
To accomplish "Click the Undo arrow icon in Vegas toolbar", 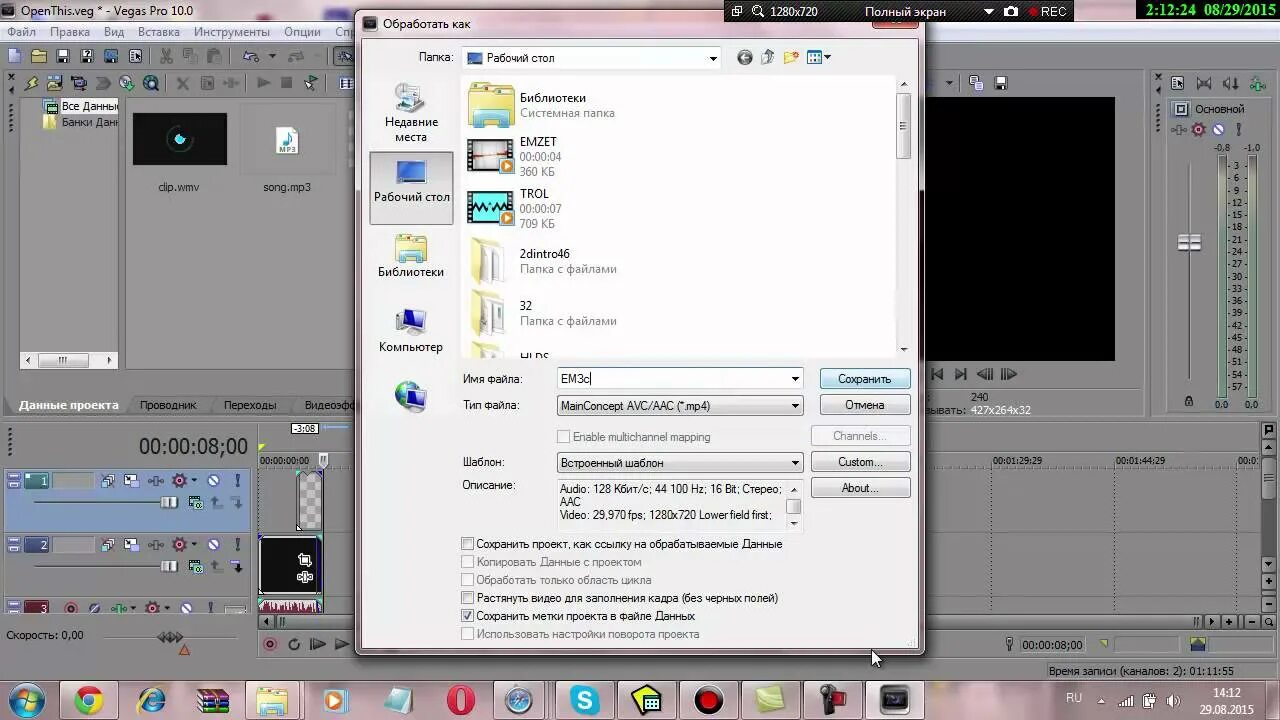I will click(x=249, y=56).
